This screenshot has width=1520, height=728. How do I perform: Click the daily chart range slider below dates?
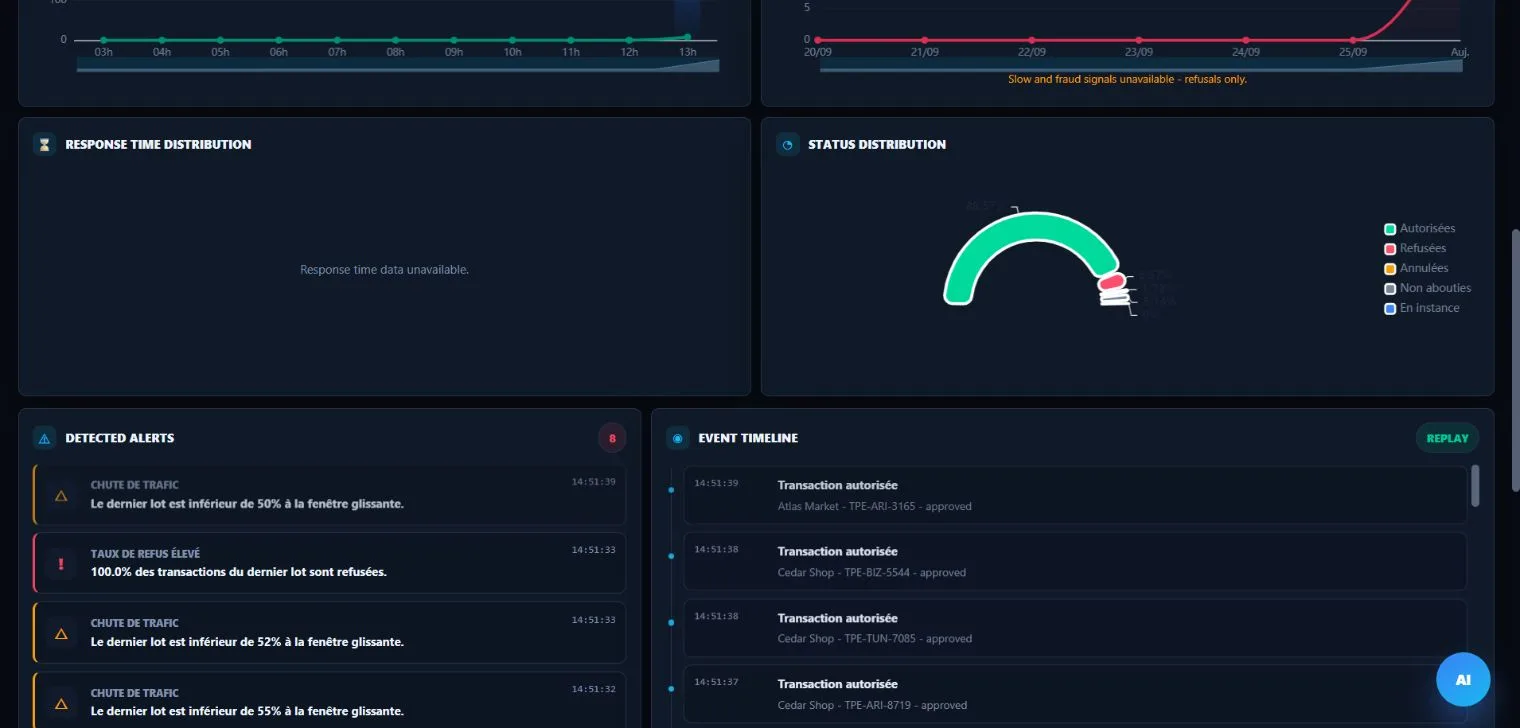(1141, 66)
